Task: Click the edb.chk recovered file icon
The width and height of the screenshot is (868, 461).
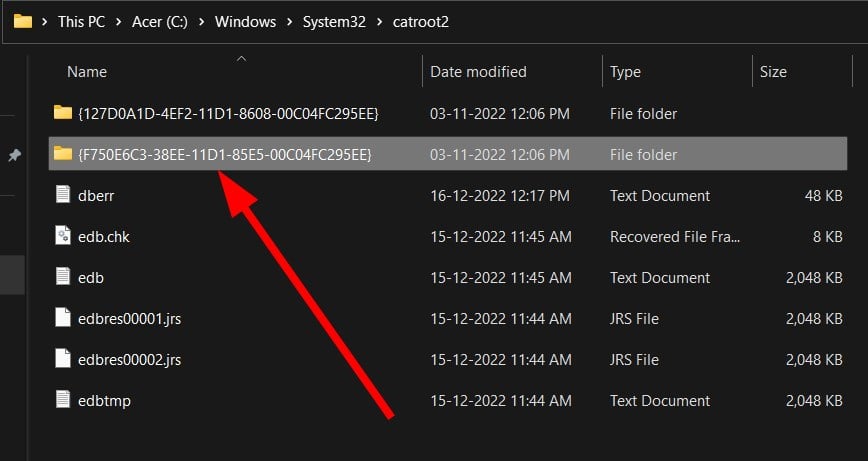Action: pos(63,236)
